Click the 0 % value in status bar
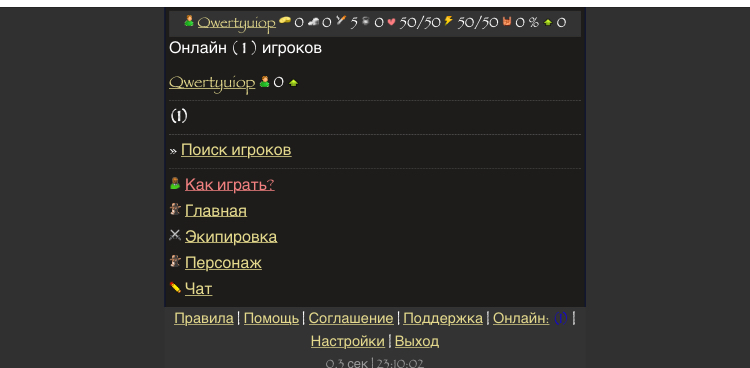The height and width of the screenshot is (368, 750). (x=527, y=22)
